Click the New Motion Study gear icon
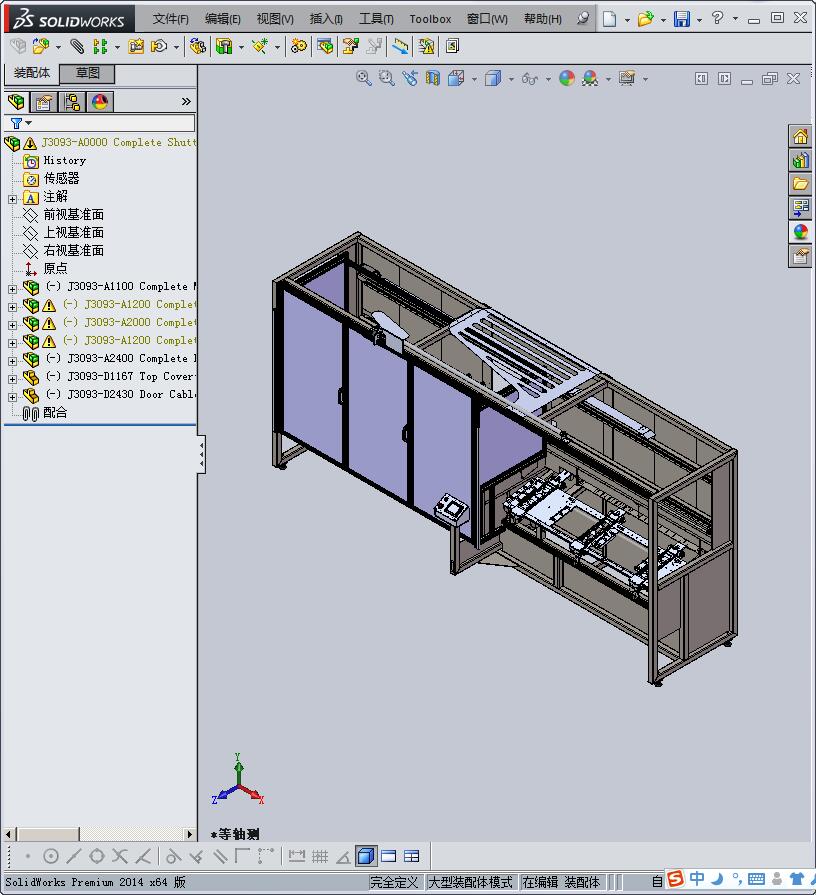The height and width of the screenshot is (895, 816). coord(298,46)
